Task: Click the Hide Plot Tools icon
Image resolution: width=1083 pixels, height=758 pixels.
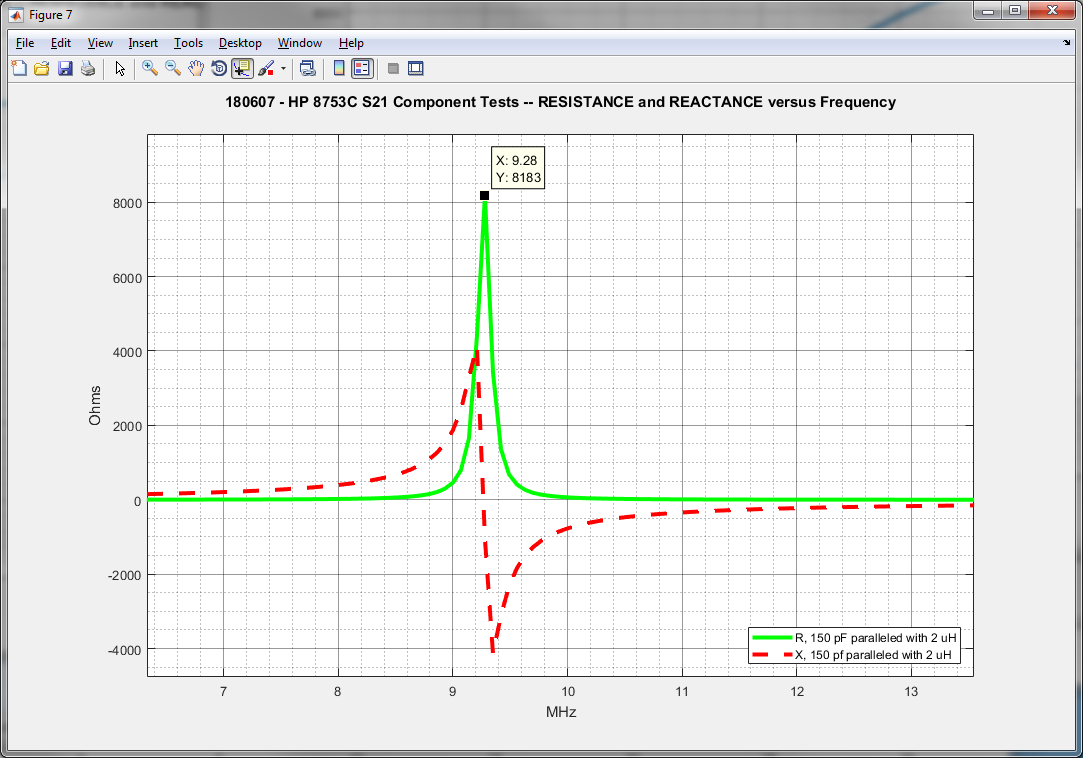Action: coord(394,68)
